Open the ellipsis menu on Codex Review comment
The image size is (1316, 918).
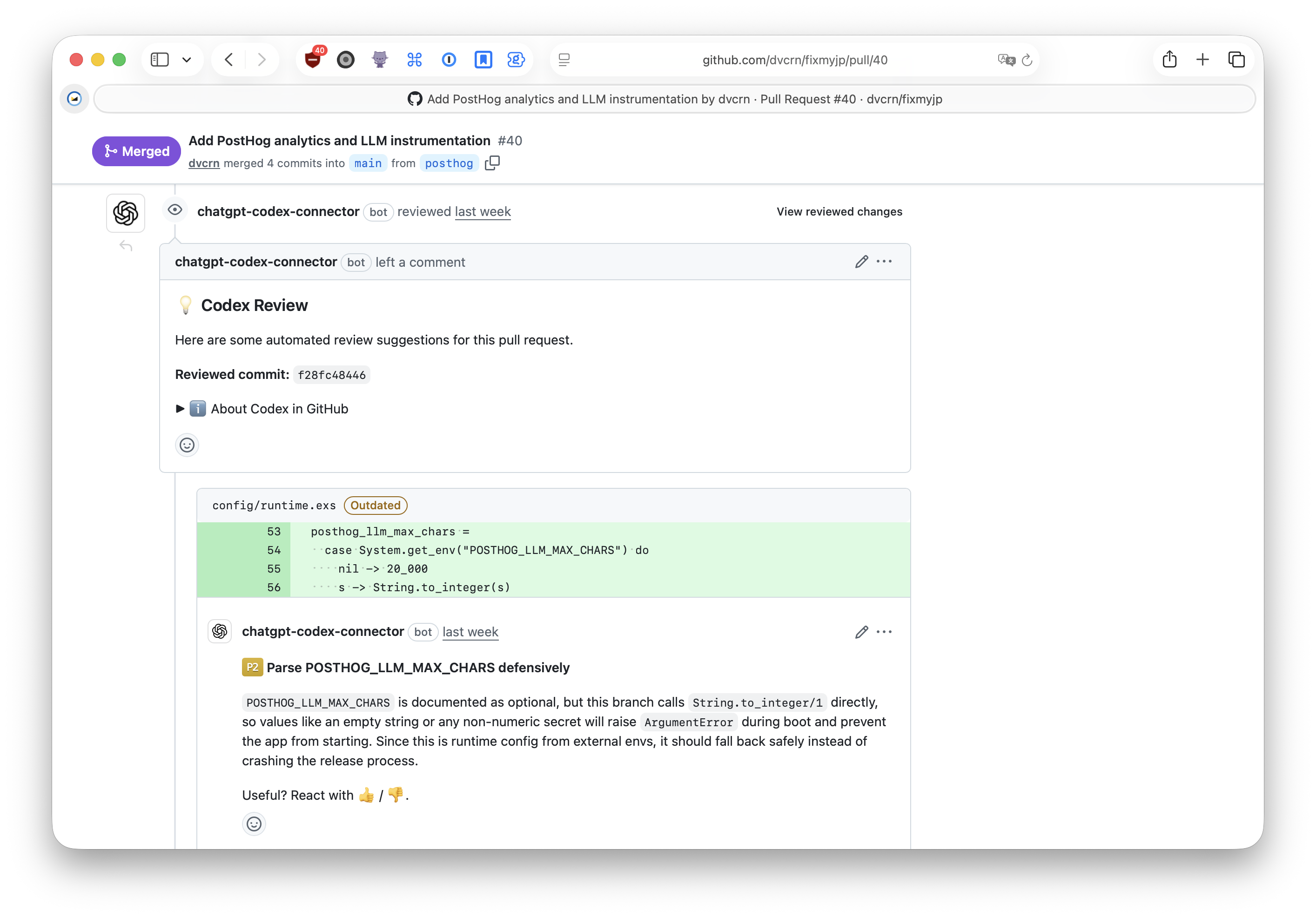(885, 262)
